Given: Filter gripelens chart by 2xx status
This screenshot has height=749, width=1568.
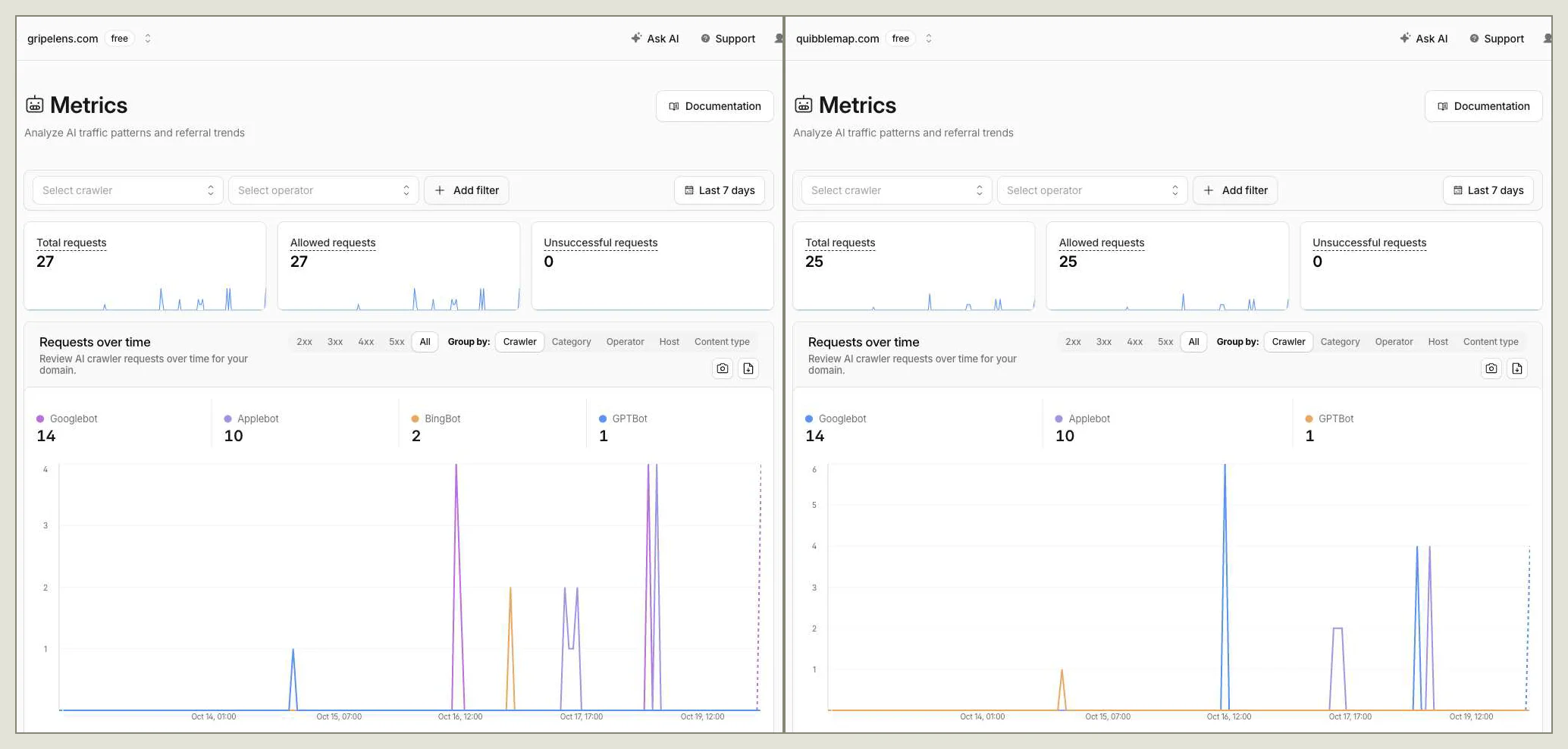Looking at the screenshot, I should click(304, 342).
